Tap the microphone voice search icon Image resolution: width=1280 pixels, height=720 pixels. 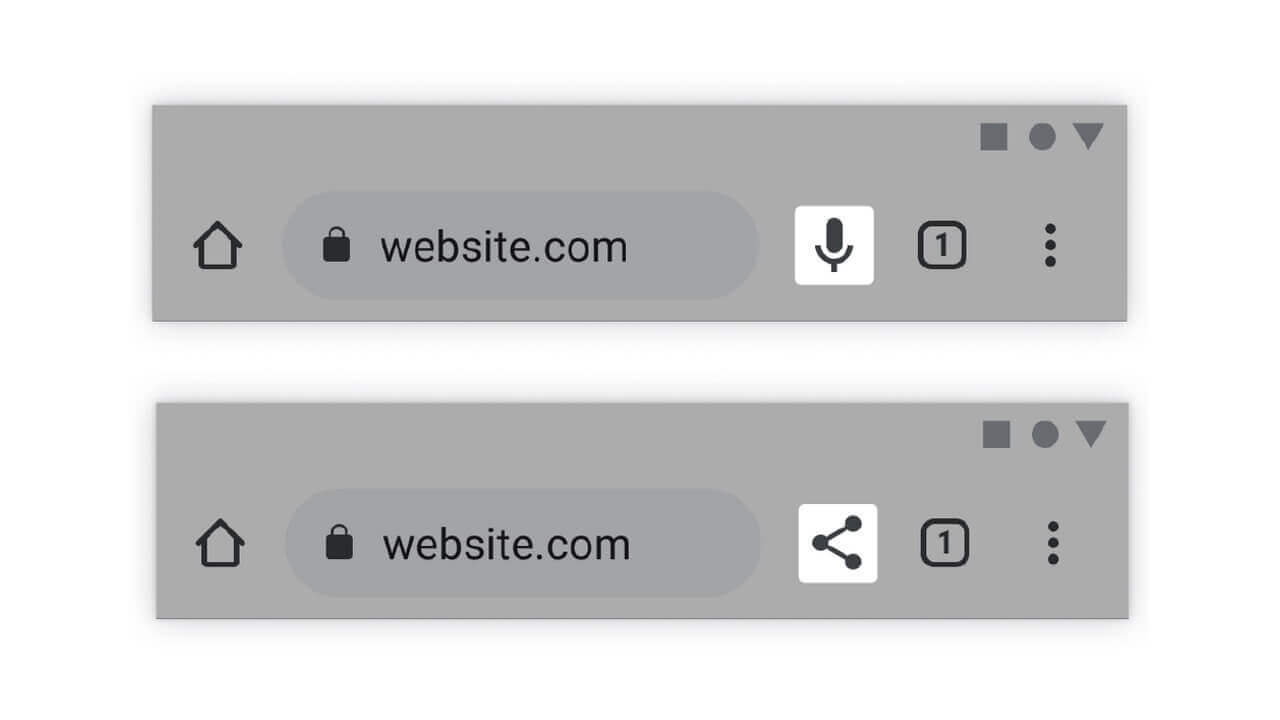click(834, 245)
